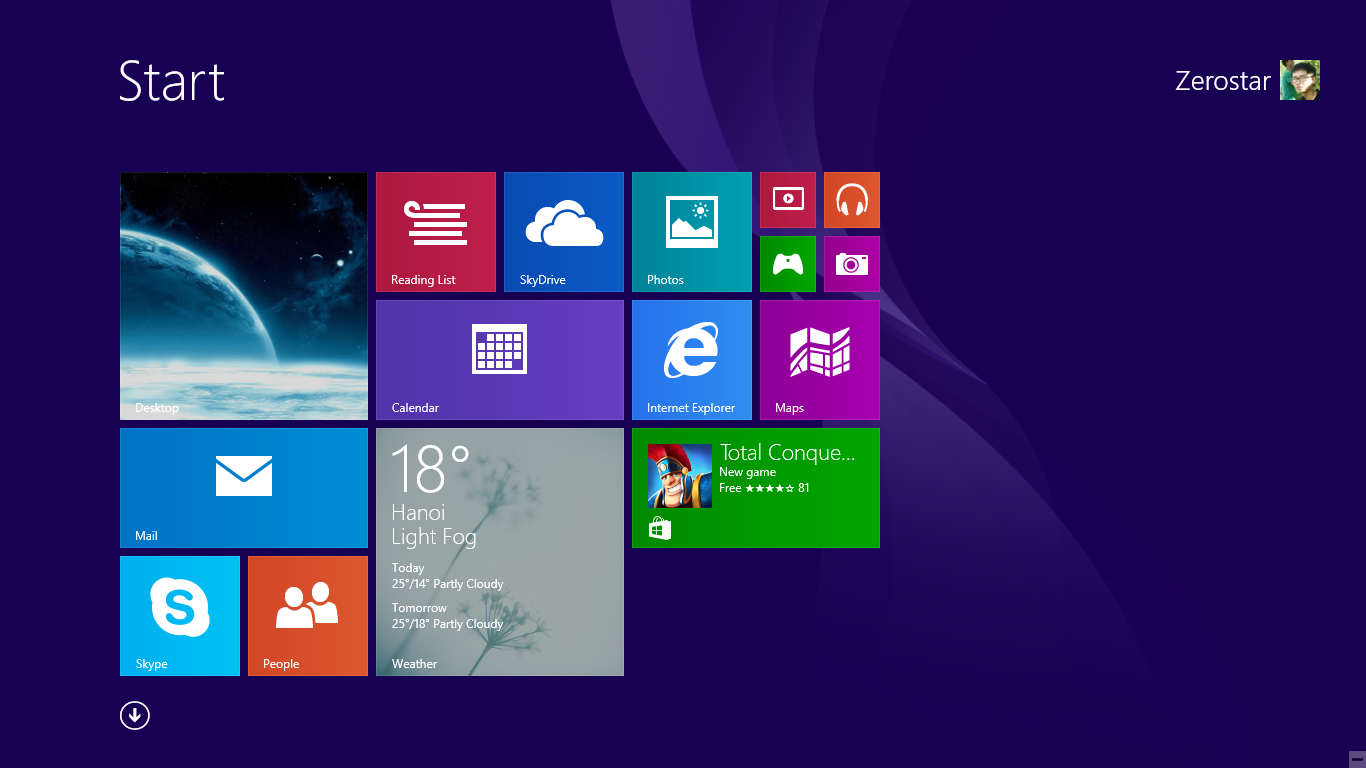Image resolution: width=1366 pixels, height=768 pixels.
Task: Click the Free star rating line
Action: click(765, 488)
